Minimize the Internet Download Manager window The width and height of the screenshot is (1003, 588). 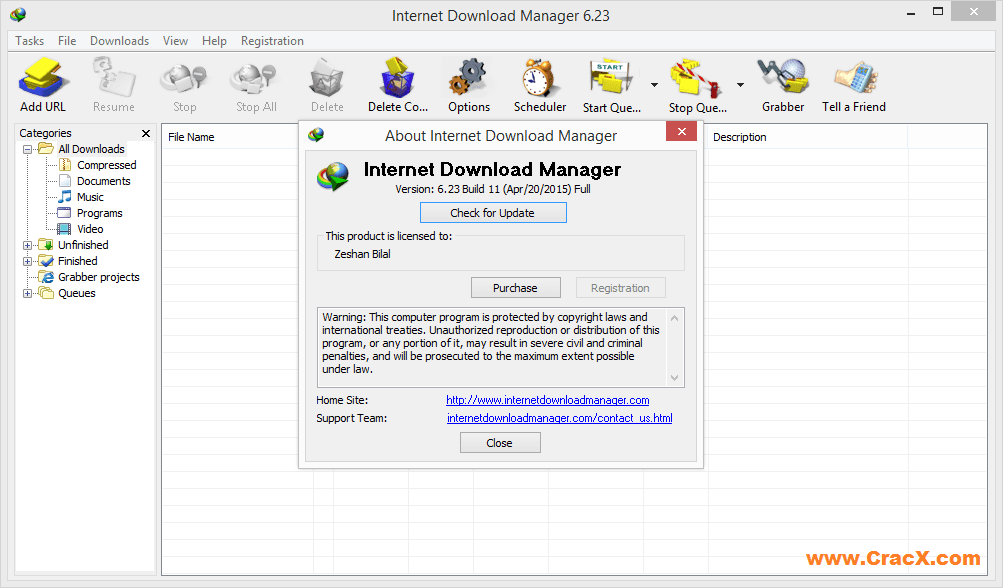[x=911, y=12]
